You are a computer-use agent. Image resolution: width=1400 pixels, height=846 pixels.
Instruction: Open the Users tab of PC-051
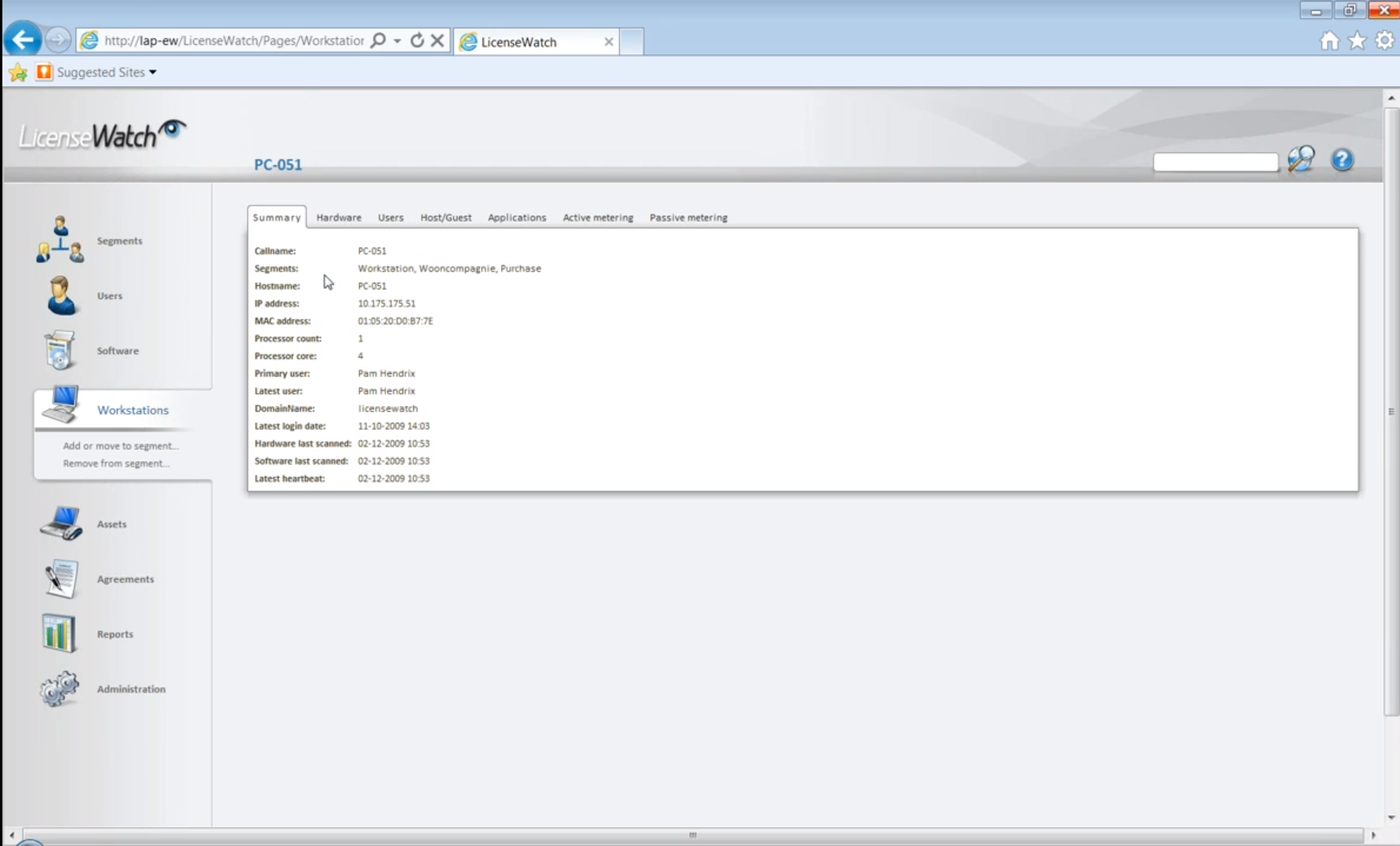click(x=391, y=217)
